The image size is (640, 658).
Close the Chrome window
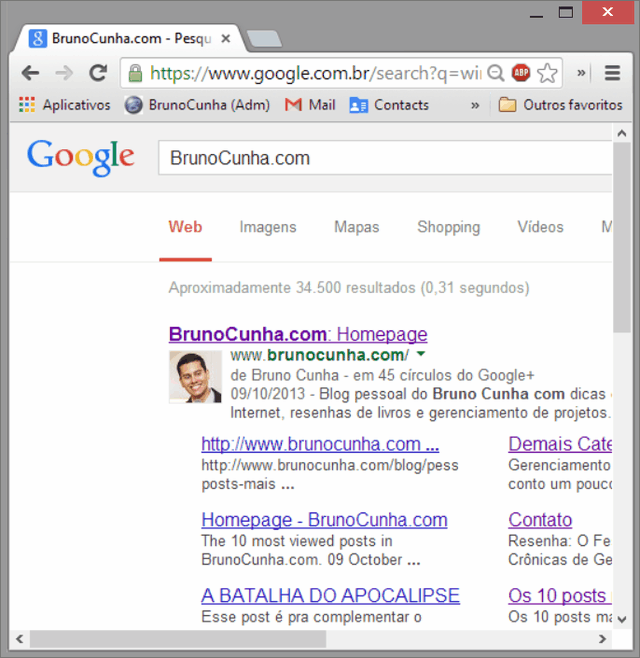(x=608, y=12)
